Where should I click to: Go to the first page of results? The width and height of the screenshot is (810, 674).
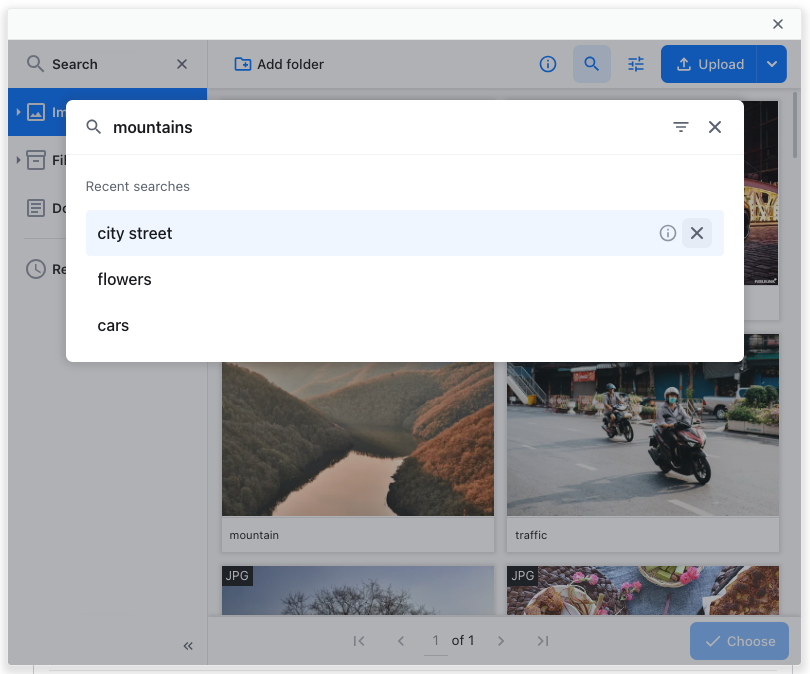pos(359,641)
